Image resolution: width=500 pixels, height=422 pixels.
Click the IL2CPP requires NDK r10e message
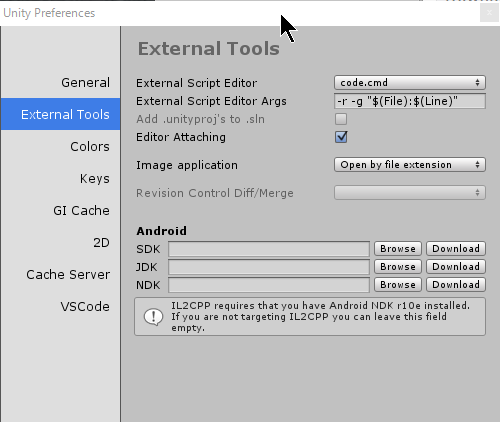320,317
